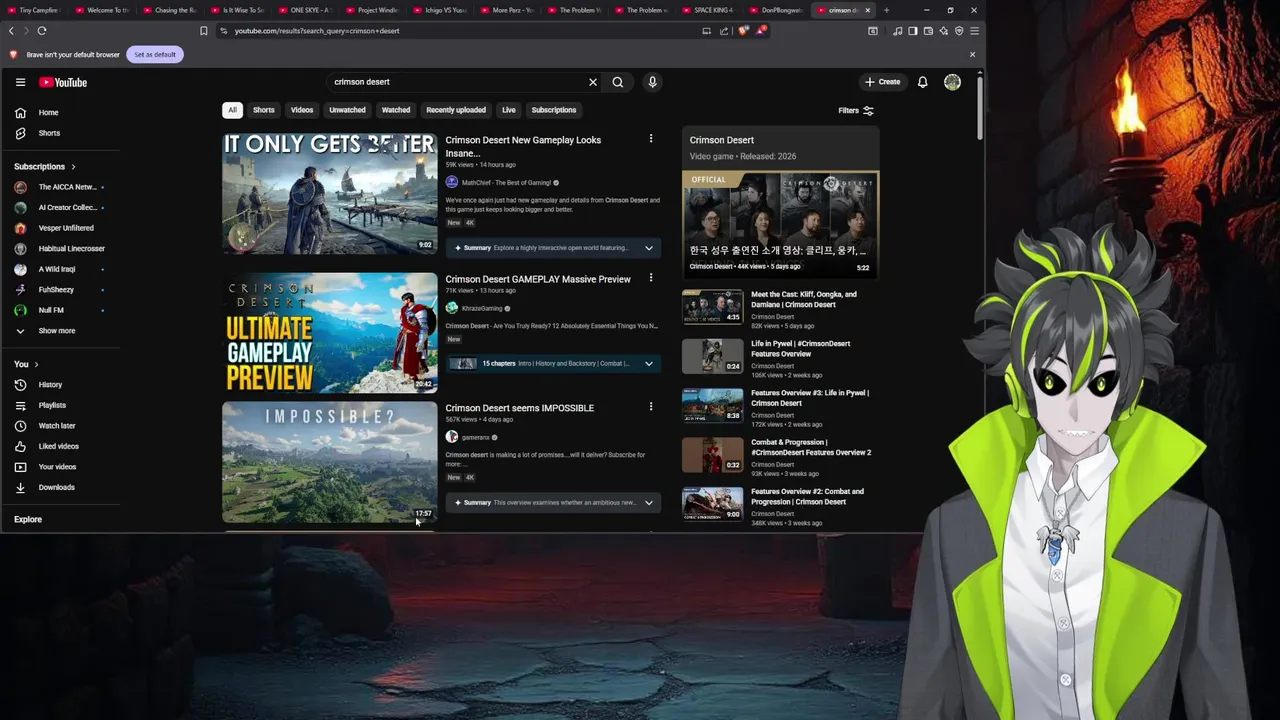Open Liked videos list
This screenshot has width=1280, height=720.
[60, 446]
